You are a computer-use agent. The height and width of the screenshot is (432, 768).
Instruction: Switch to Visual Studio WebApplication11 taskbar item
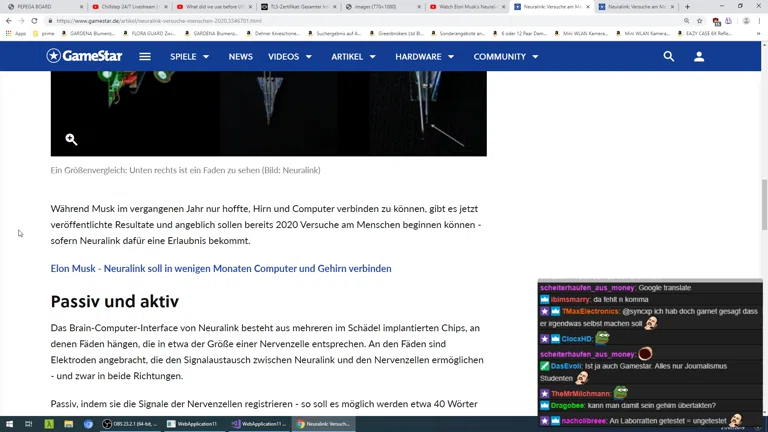coord(258,424)
